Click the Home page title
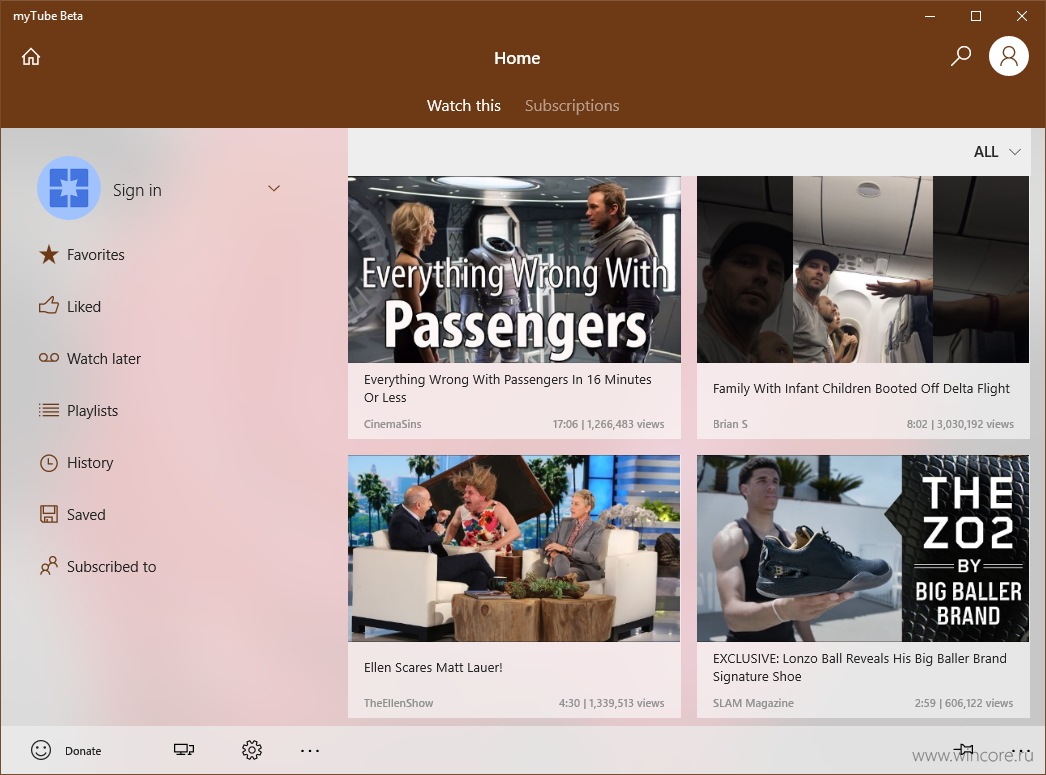 (517, 58)
